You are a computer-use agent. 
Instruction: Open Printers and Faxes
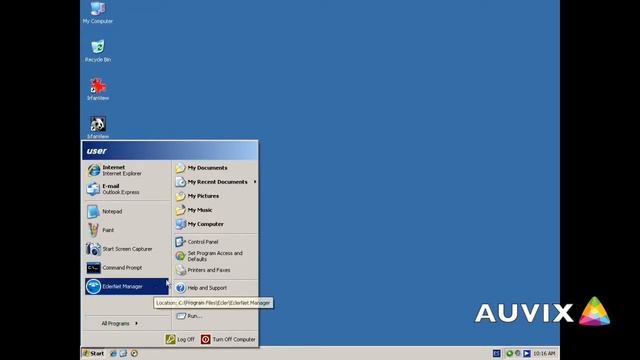point(216,270)
